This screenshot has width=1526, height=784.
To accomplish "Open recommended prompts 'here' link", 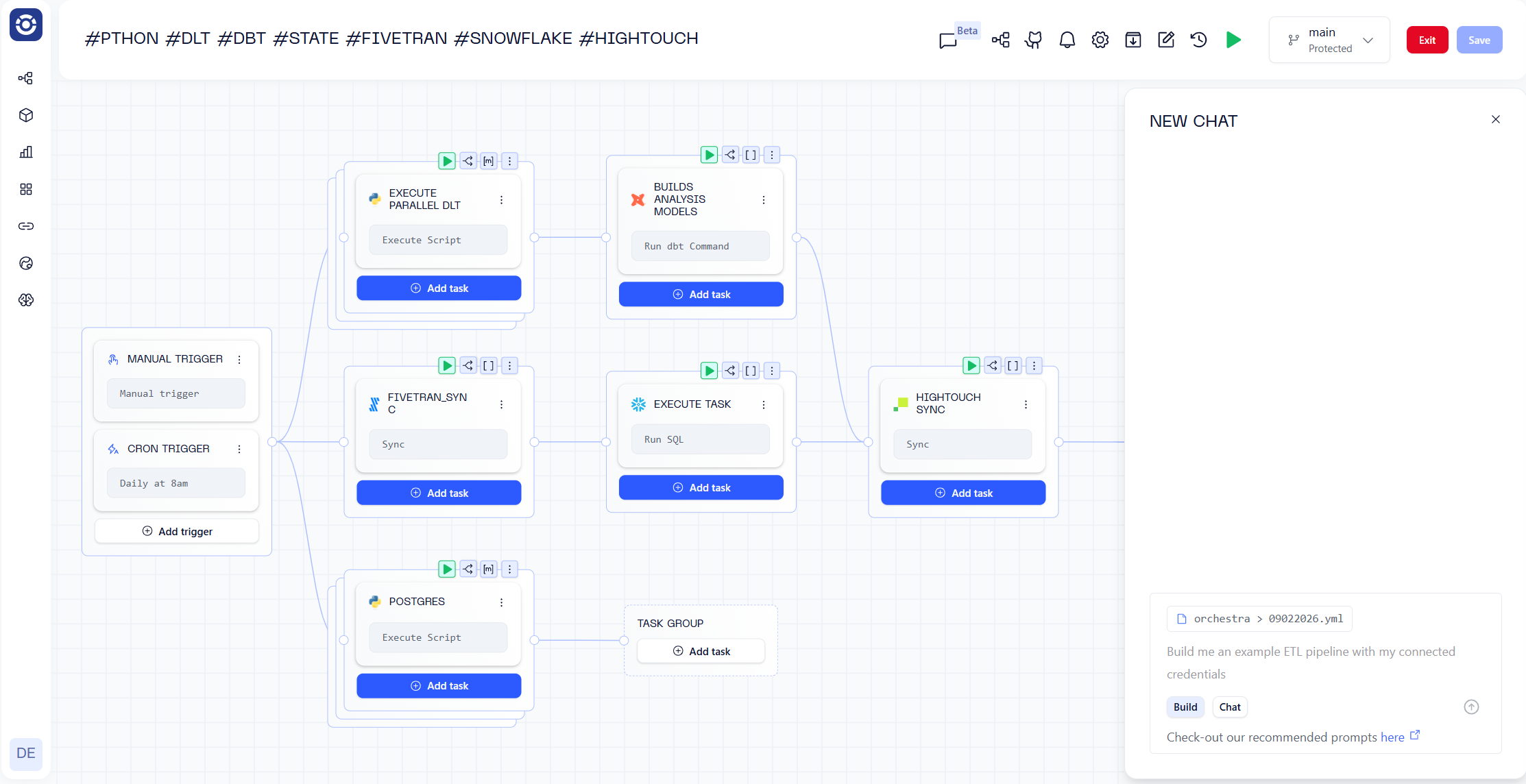I will click(x=1392, y=737).
